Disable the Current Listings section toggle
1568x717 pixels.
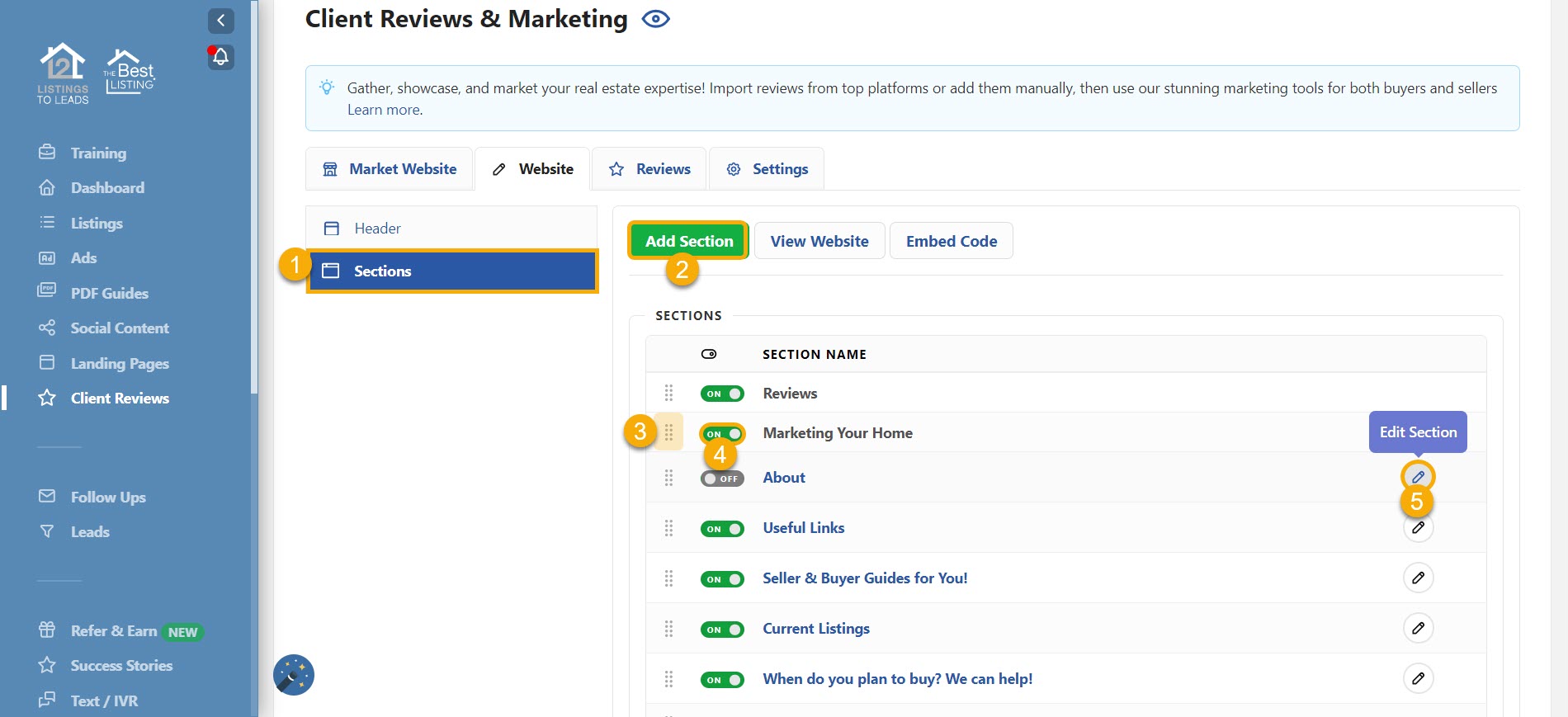pos(722,630)
